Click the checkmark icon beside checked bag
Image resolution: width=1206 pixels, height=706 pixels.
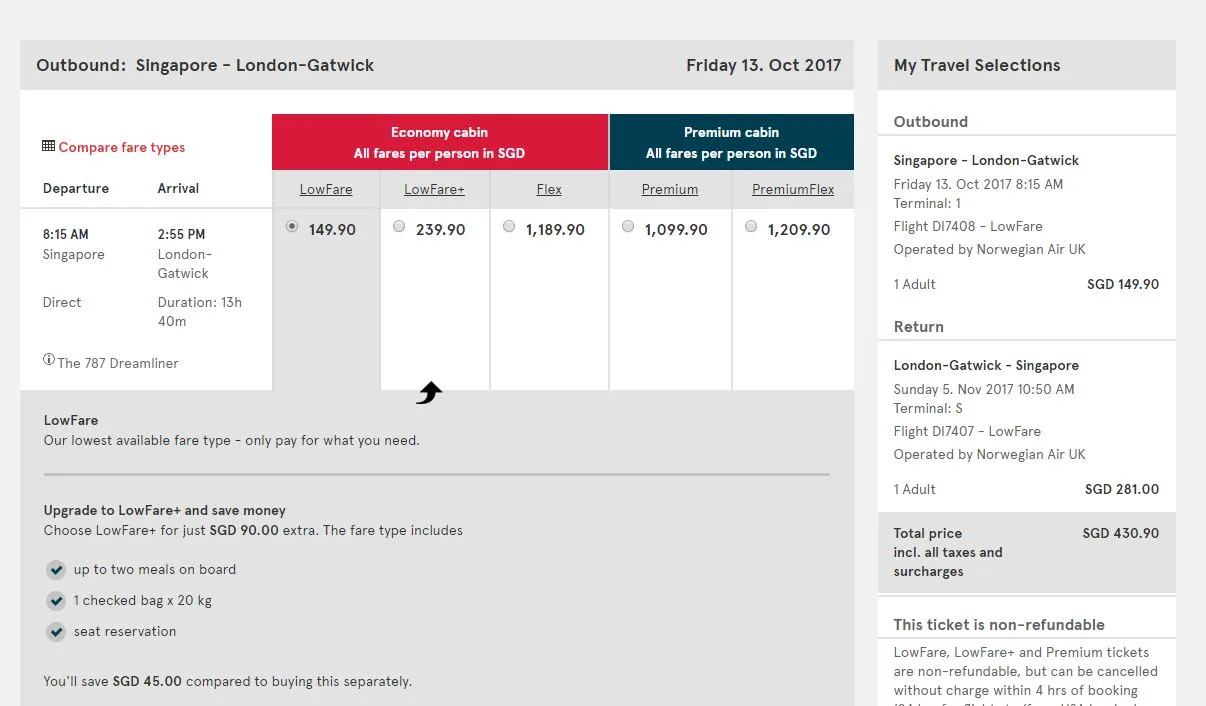[x=56, y=601]
